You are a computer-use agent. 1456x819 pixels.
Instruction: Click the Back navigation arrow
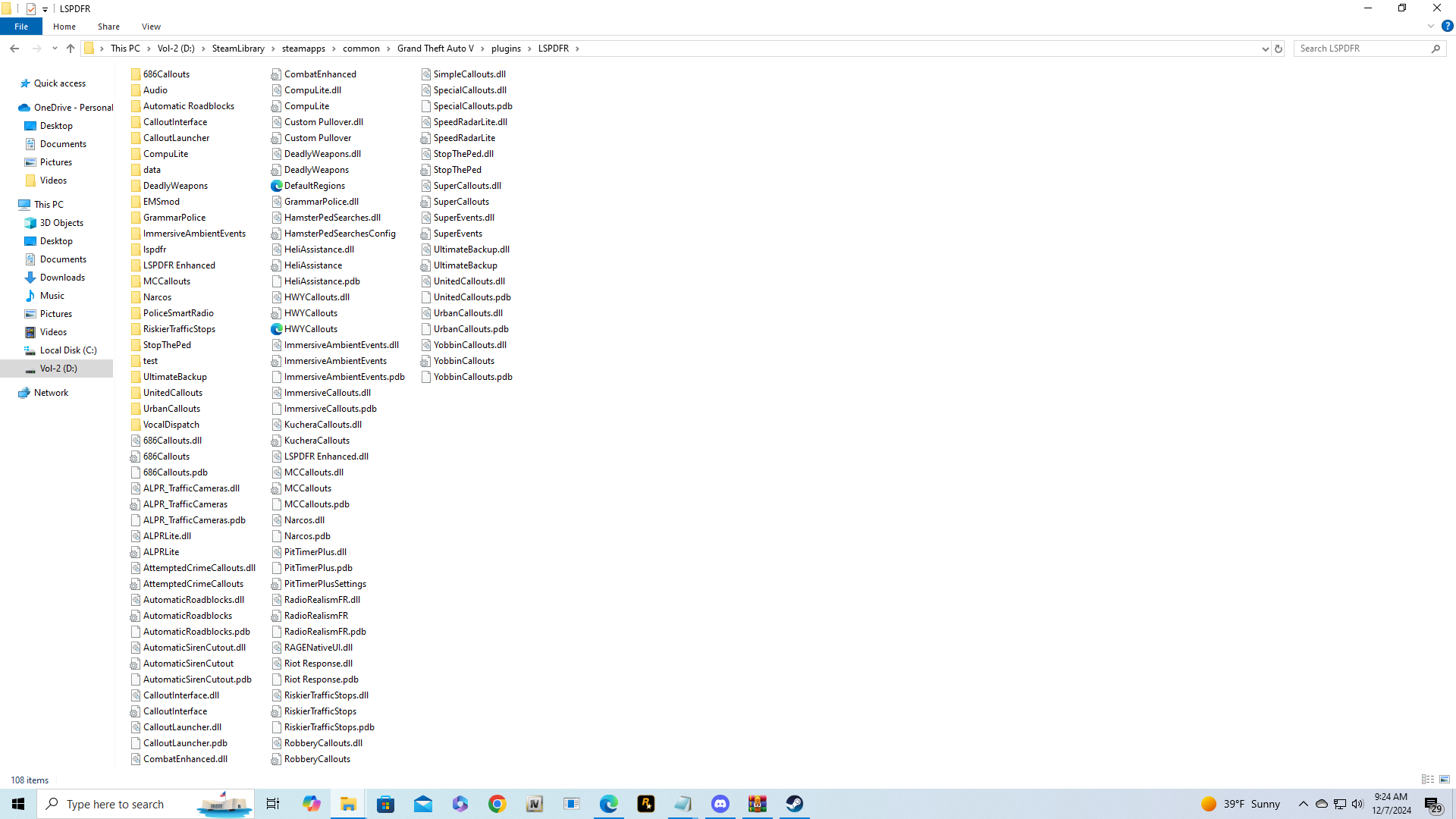tap(14, 49)
